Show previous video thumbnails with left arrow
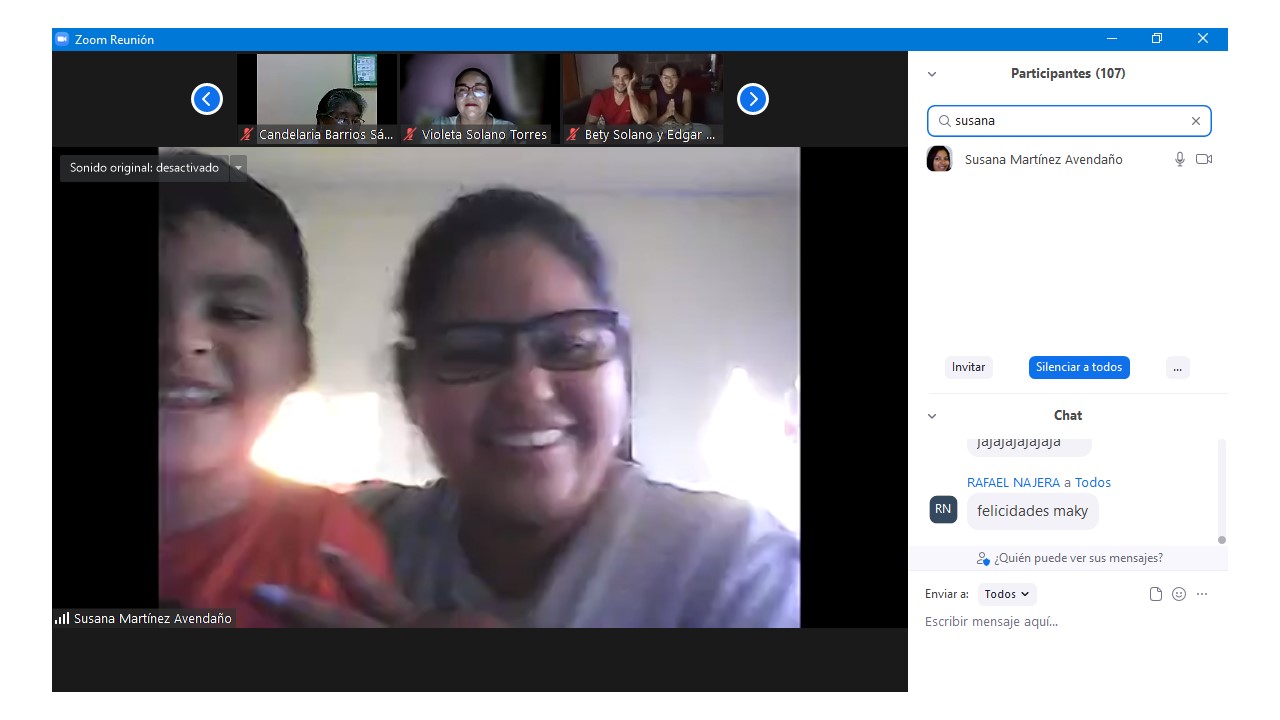 coord(207,99)
